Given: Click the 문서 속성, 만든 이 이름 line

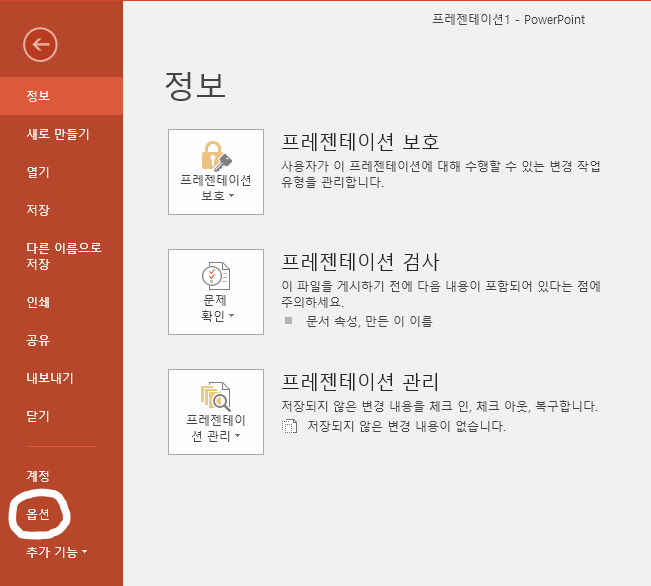Looking at the screenshot, I should (x=369, y=321).
